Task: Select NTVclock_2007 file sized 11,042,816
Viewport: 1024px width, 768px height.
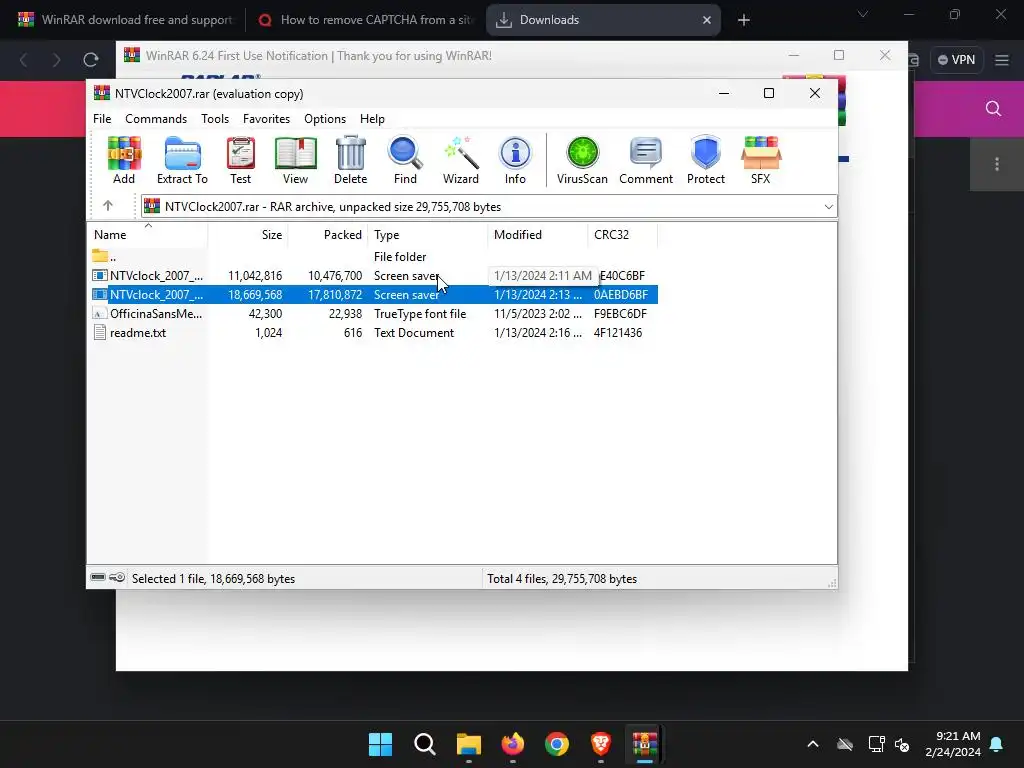Action: 372,276
